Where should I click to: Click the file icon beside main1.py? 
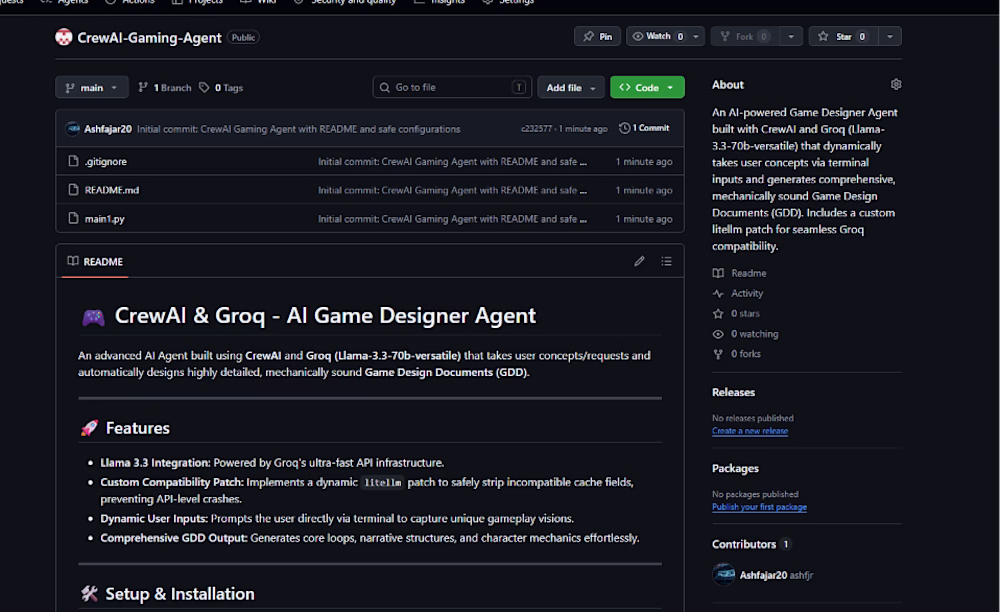coord(73,218)
